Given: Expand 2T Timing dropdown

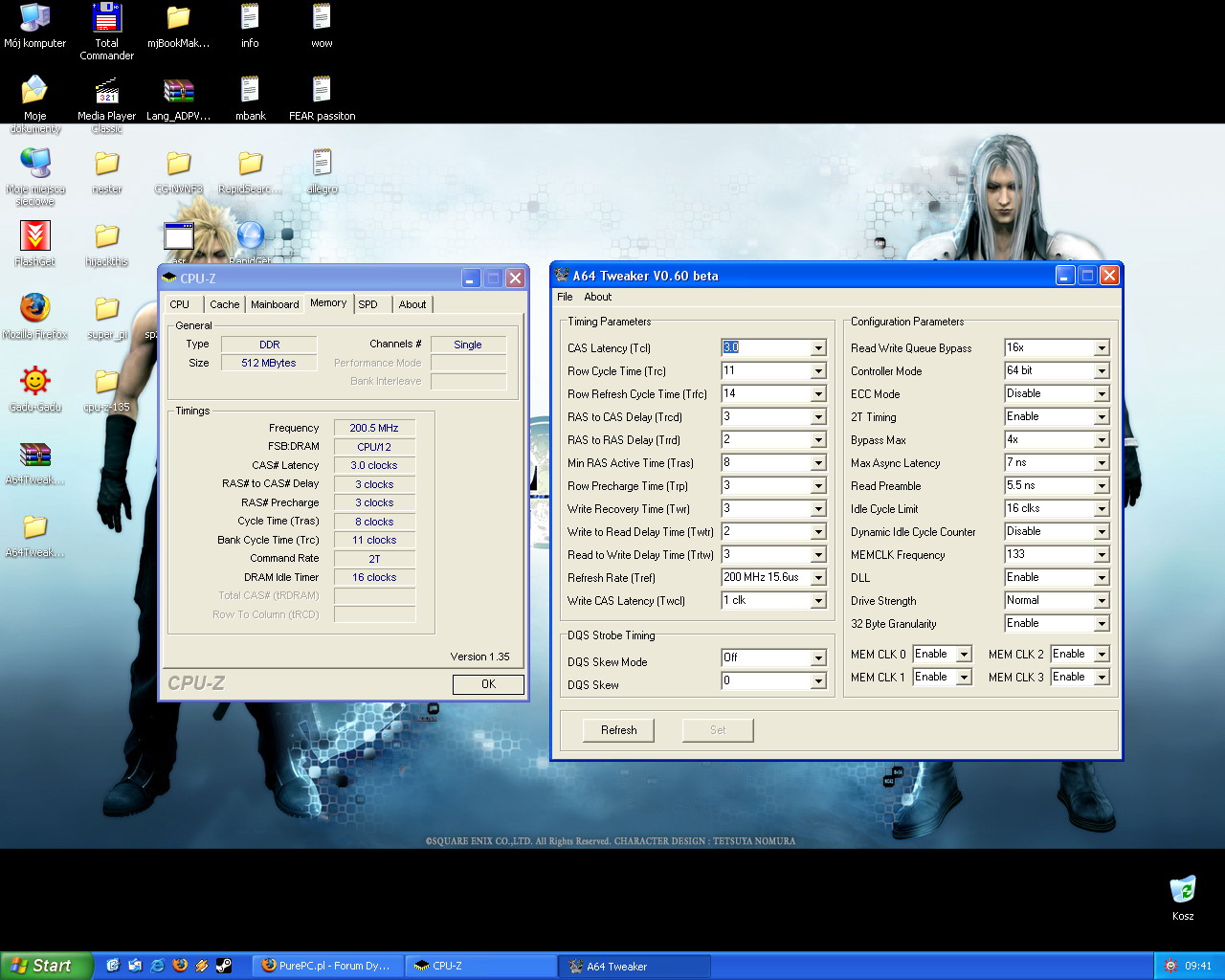Looking at the screenshot, I should coord(1102,417).
